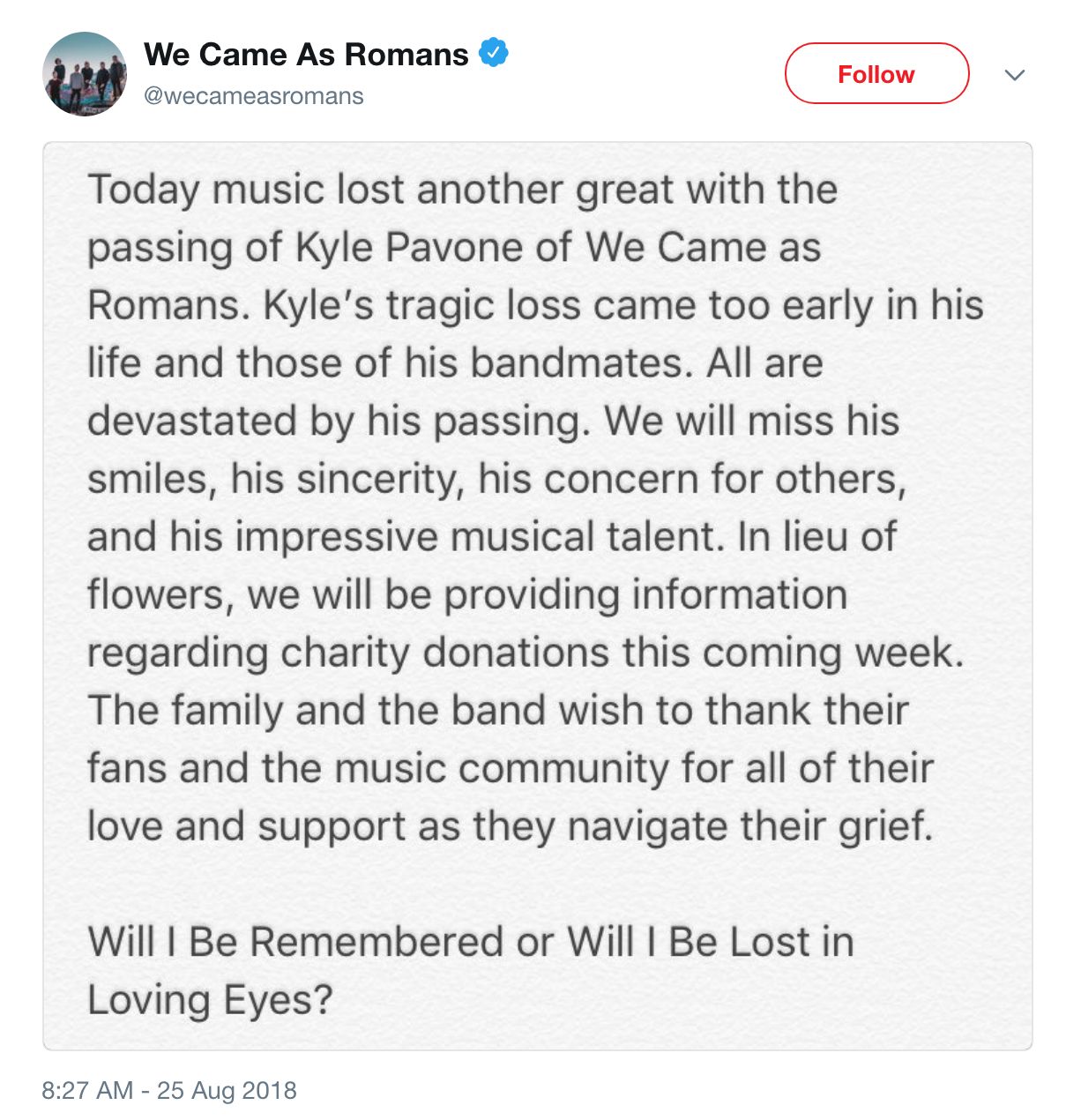Screen dimensions: 1081x1120
Task: Open the tweet timestamp 8:27 AM
Action: (x=87, y=1091)
